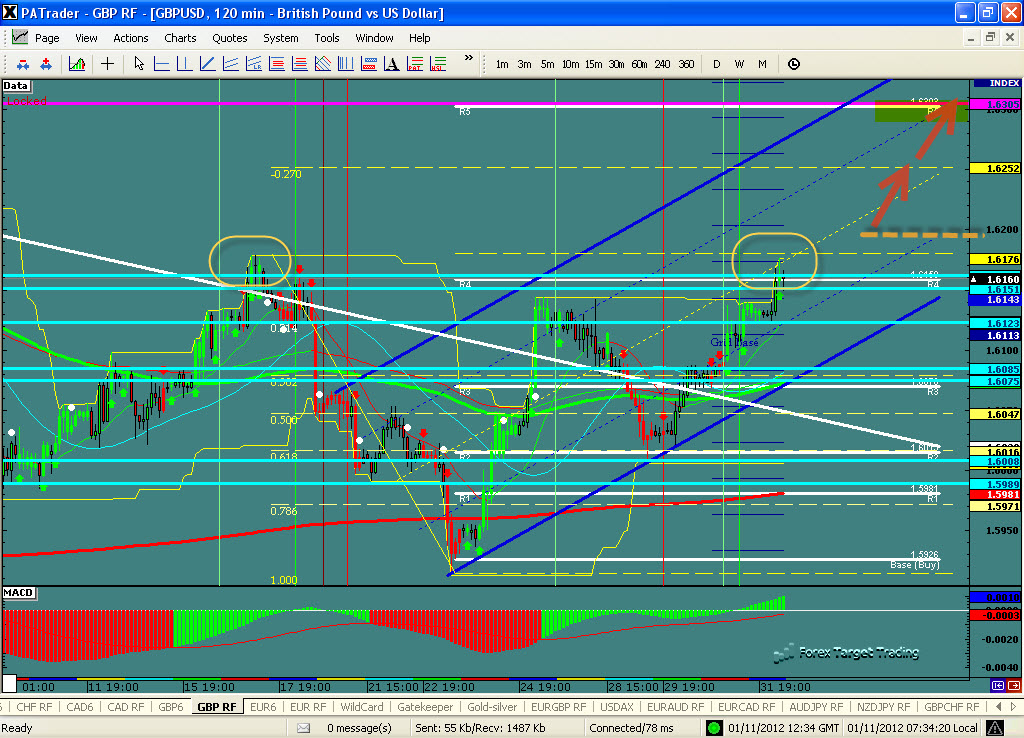This screenshot has width=1024, height=738.
Task: Select the arrow pointer tool
Action: [x=139, y=64]
